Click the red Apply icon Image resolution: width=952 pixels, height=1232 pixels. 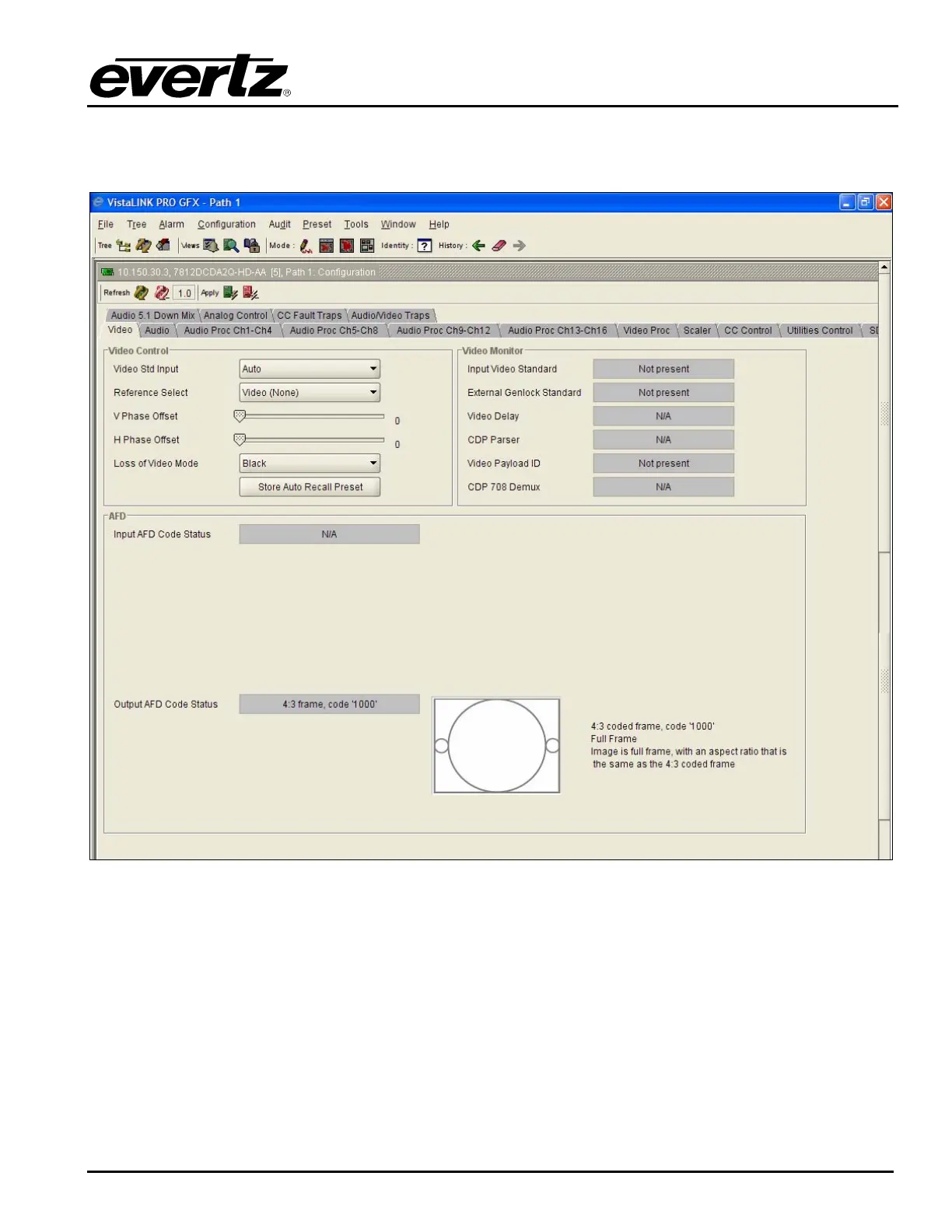point(250,293)
